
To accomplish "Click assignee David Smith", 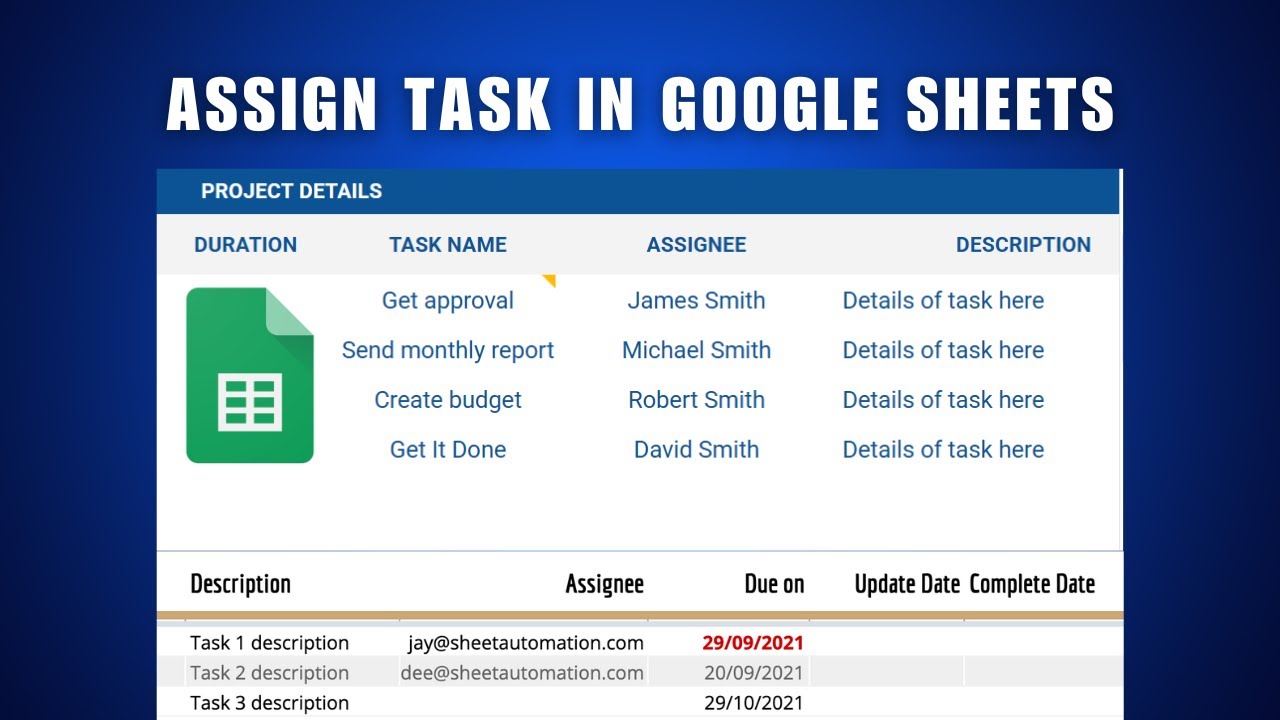I will 696,450.
